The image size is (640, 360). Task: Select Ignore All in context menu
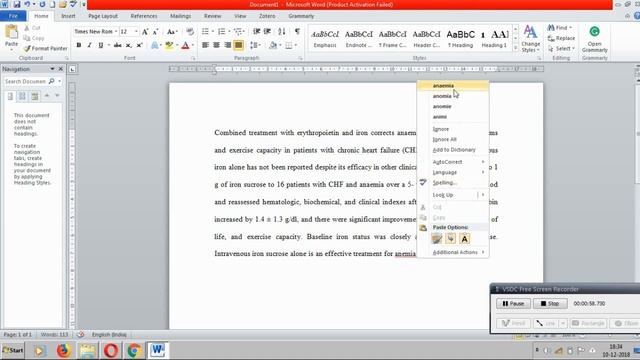coord(453,139)
